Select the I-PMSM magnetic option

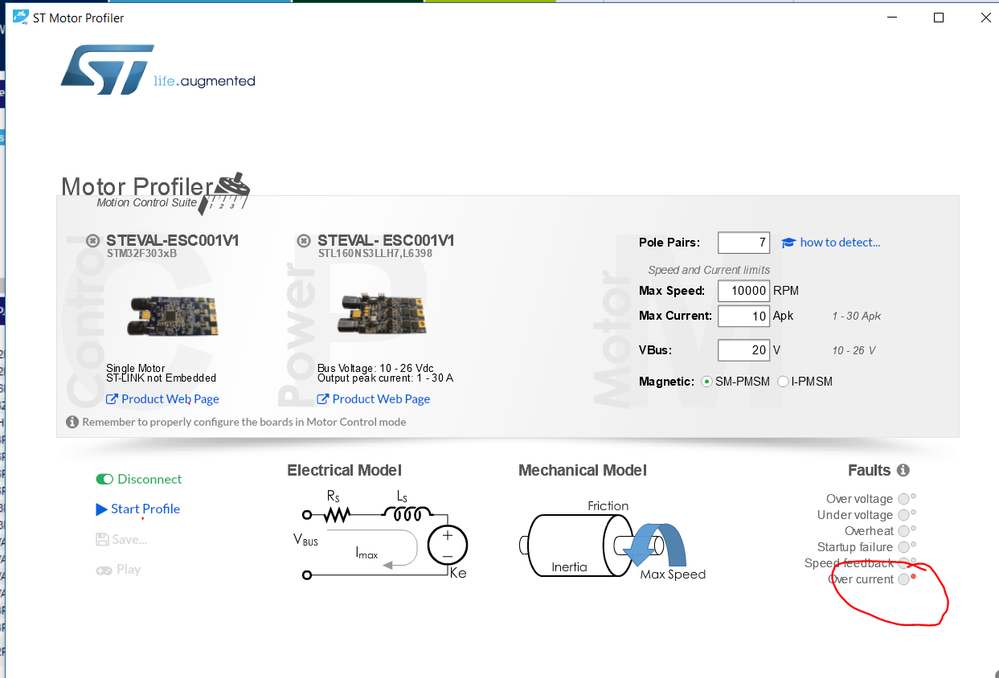pyautogui.click(x=783, y=382)
